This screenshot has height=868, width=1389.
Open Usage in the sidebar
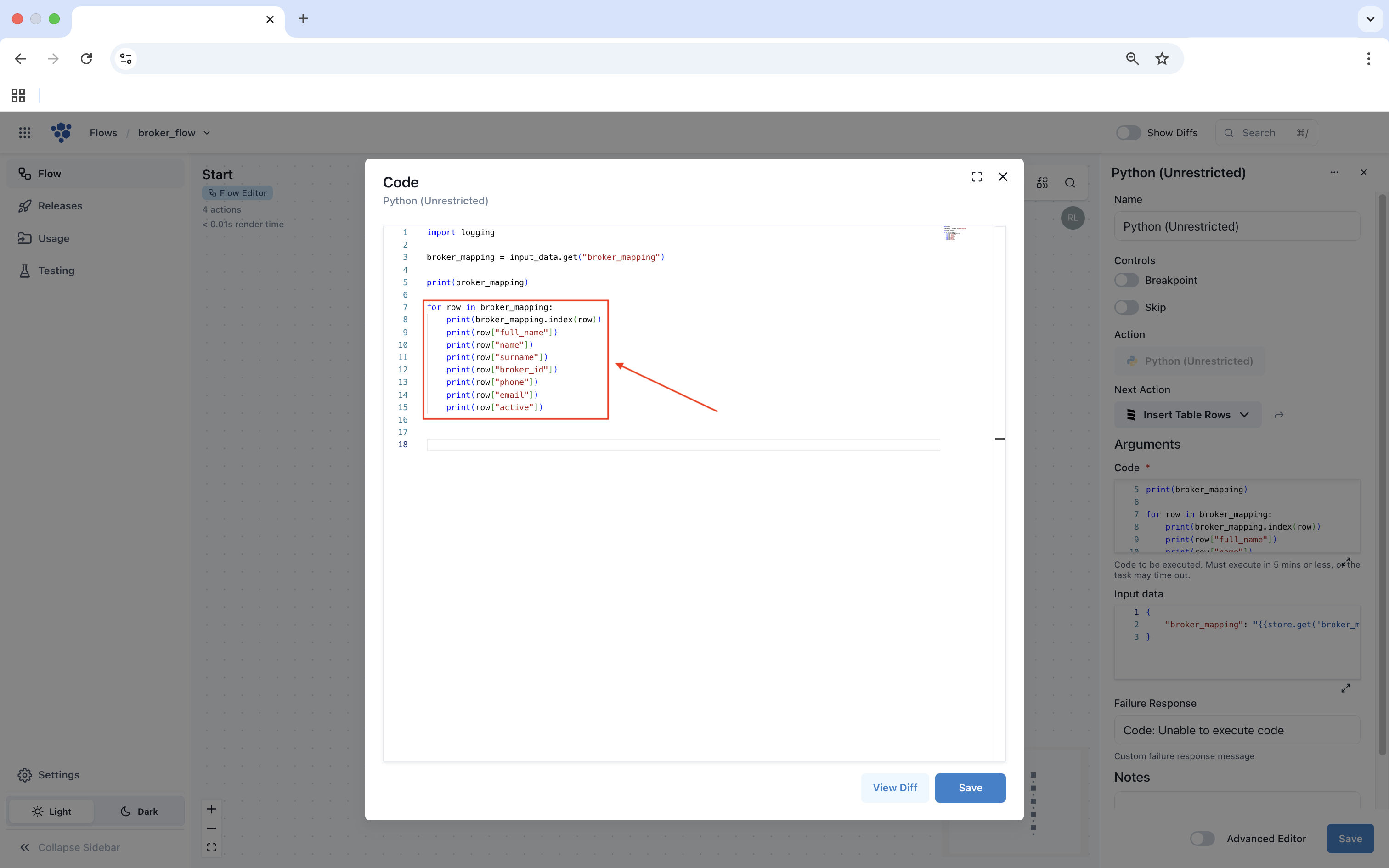(x=95, y=238)
